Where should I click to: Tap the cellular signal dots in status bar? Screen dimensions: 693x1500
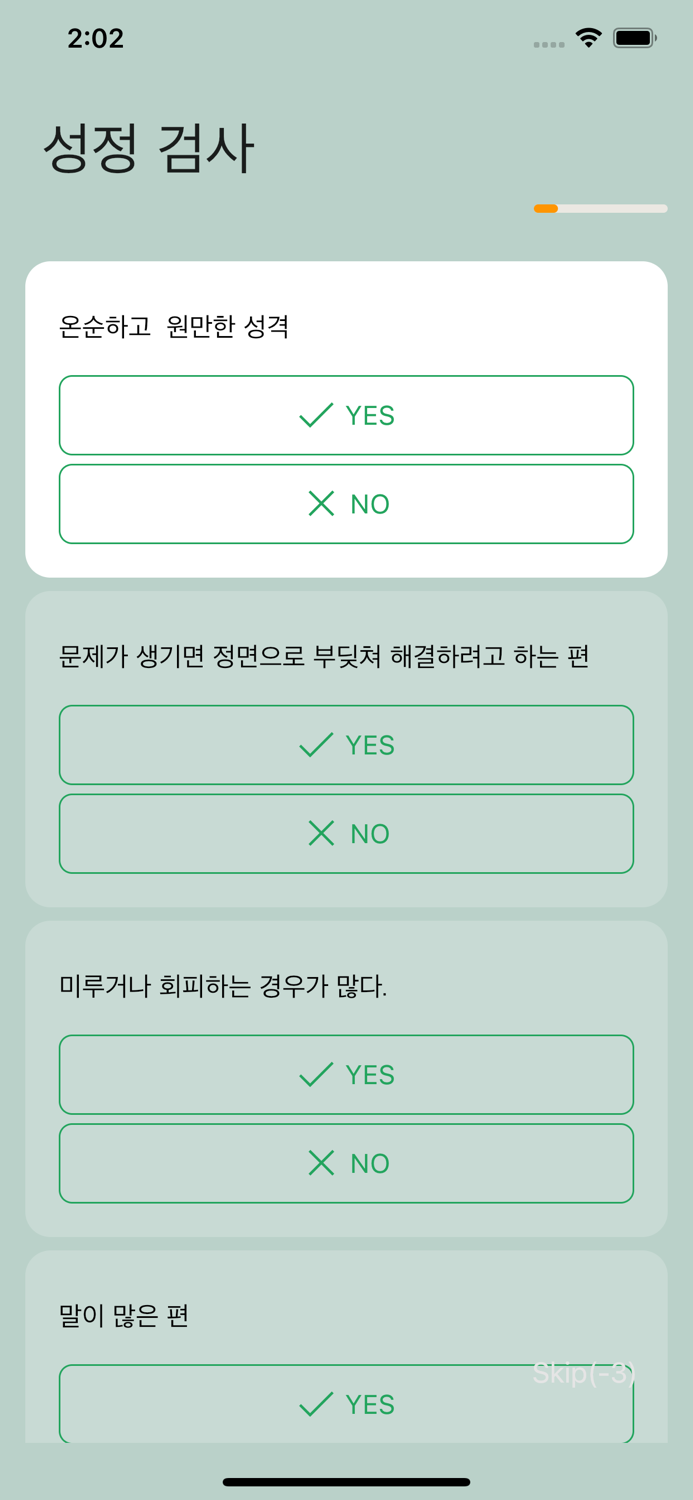point(548,43)
